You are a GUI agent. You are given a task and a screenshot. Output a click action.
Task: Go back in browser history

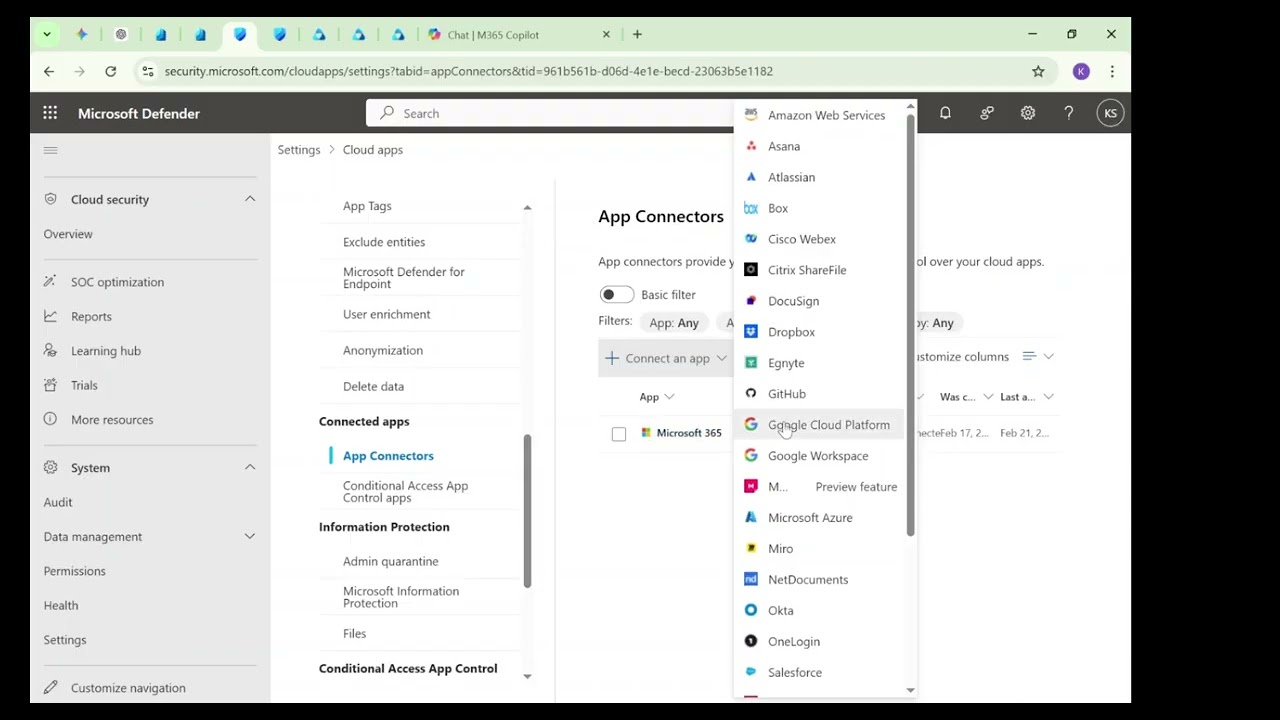49,71
